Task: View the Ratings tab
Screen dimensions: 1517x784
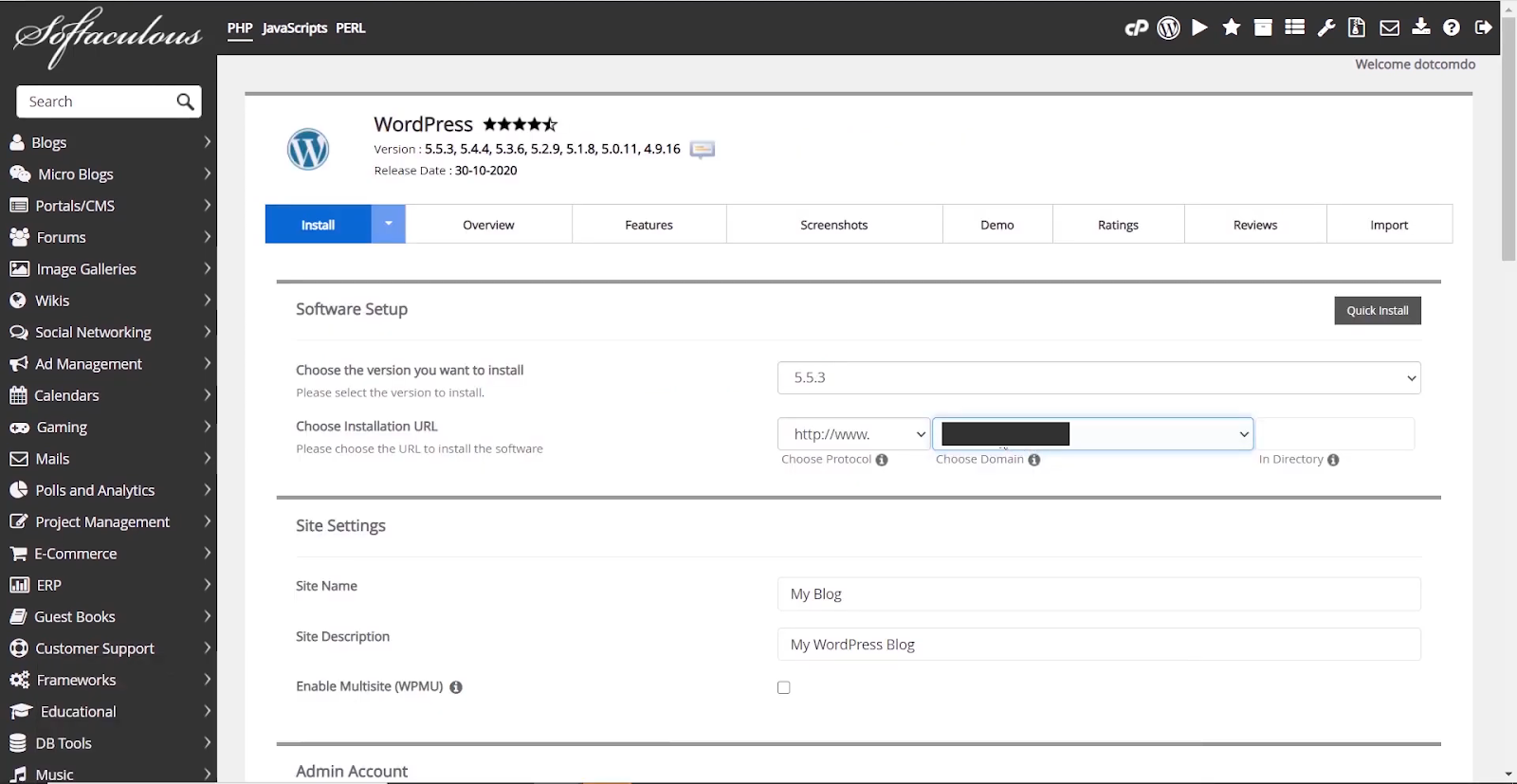Action: tap(1119, 225)
